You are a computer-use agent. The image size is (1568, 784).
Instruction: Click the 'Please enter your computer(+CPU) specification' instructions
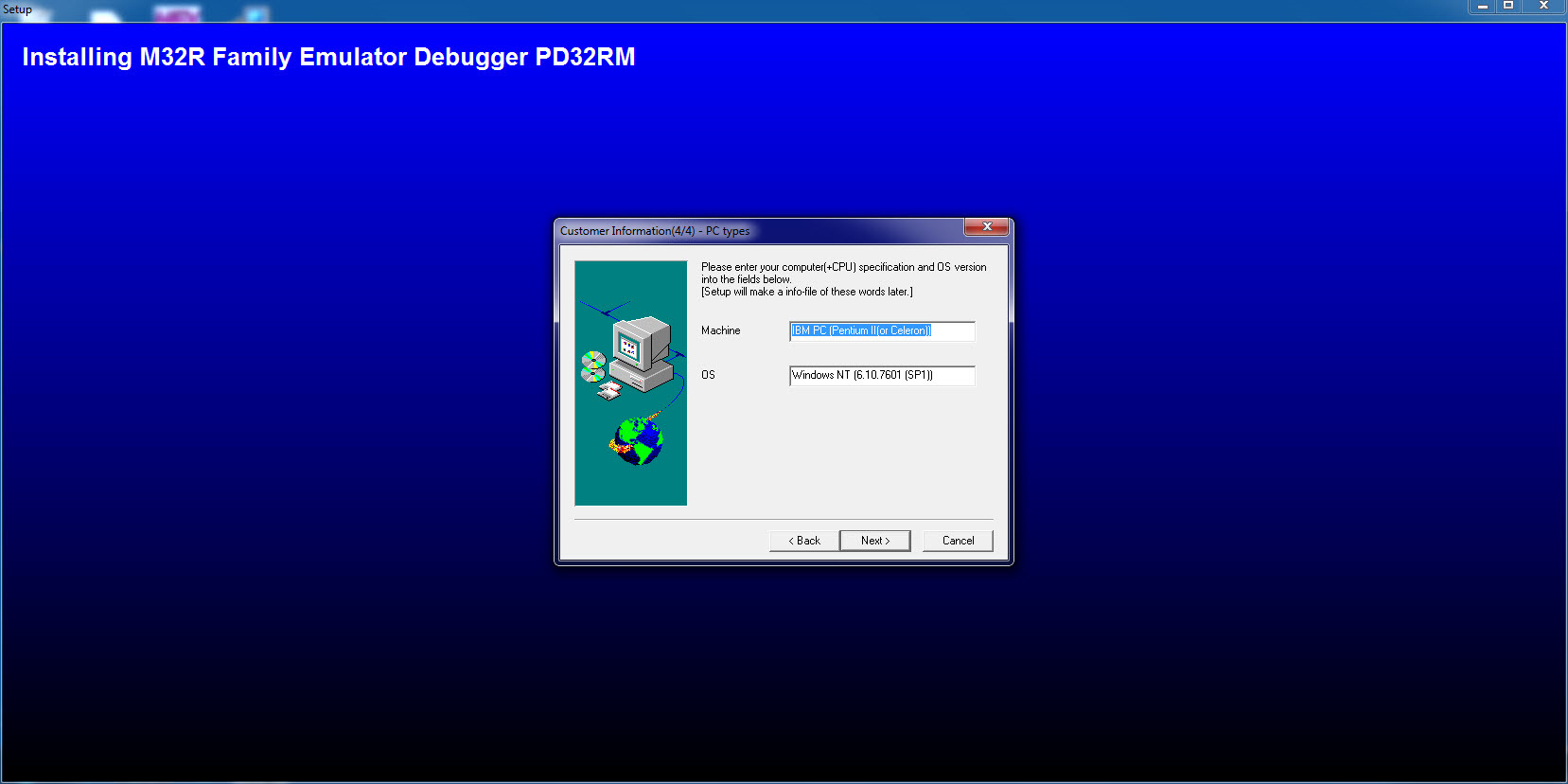pyautogui.click(x=843, y=279)
